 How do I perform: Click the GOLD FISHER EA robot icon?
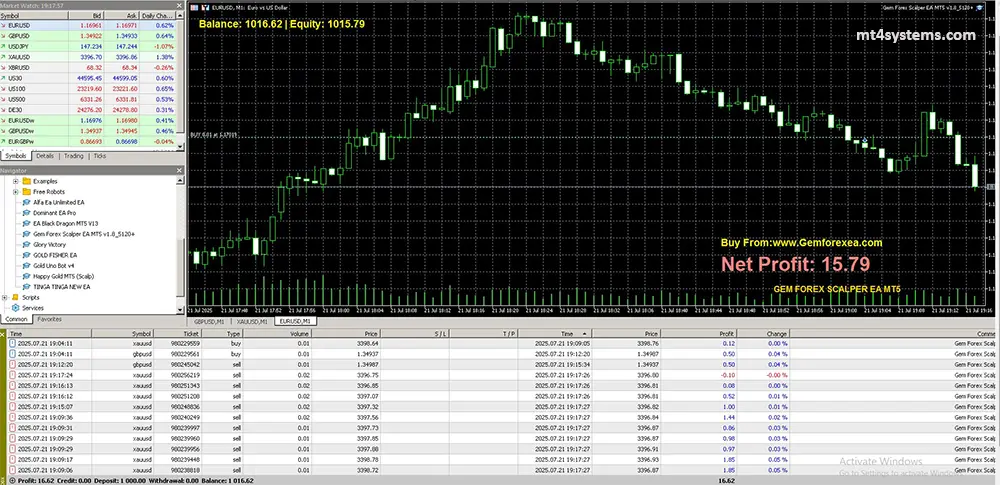(26, 255)
